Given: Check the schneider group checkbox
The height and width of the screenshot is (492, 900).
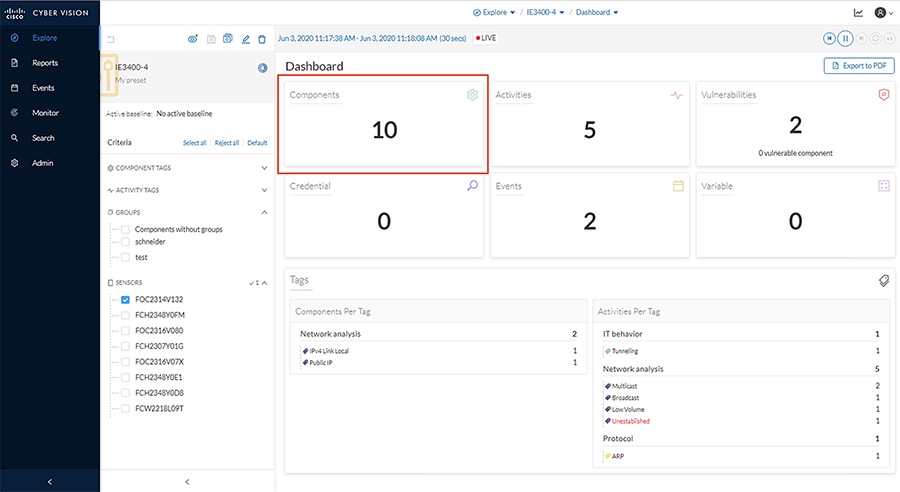Looking at the screenshot, I should 125,242.
